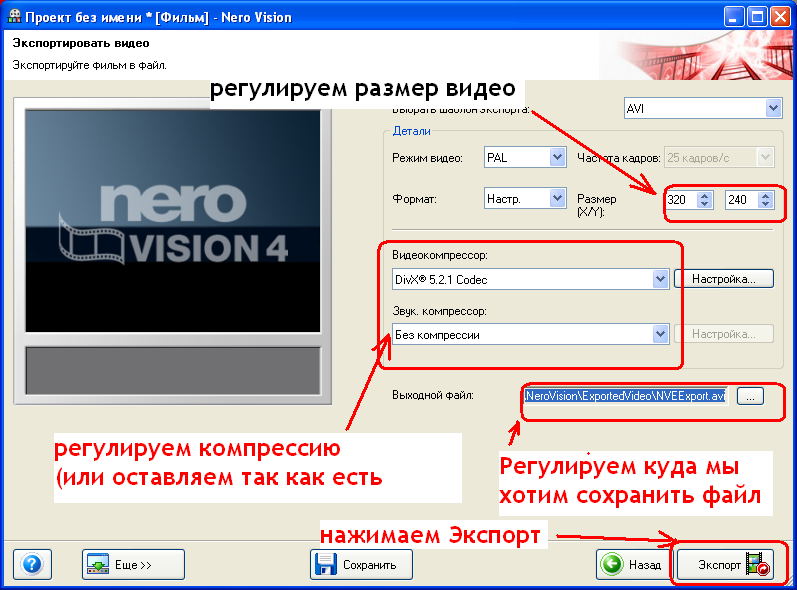The height and width of the screenshot is (590, 797).
Task: Close the Nero Vision window
Action: [x=780, y=17]
